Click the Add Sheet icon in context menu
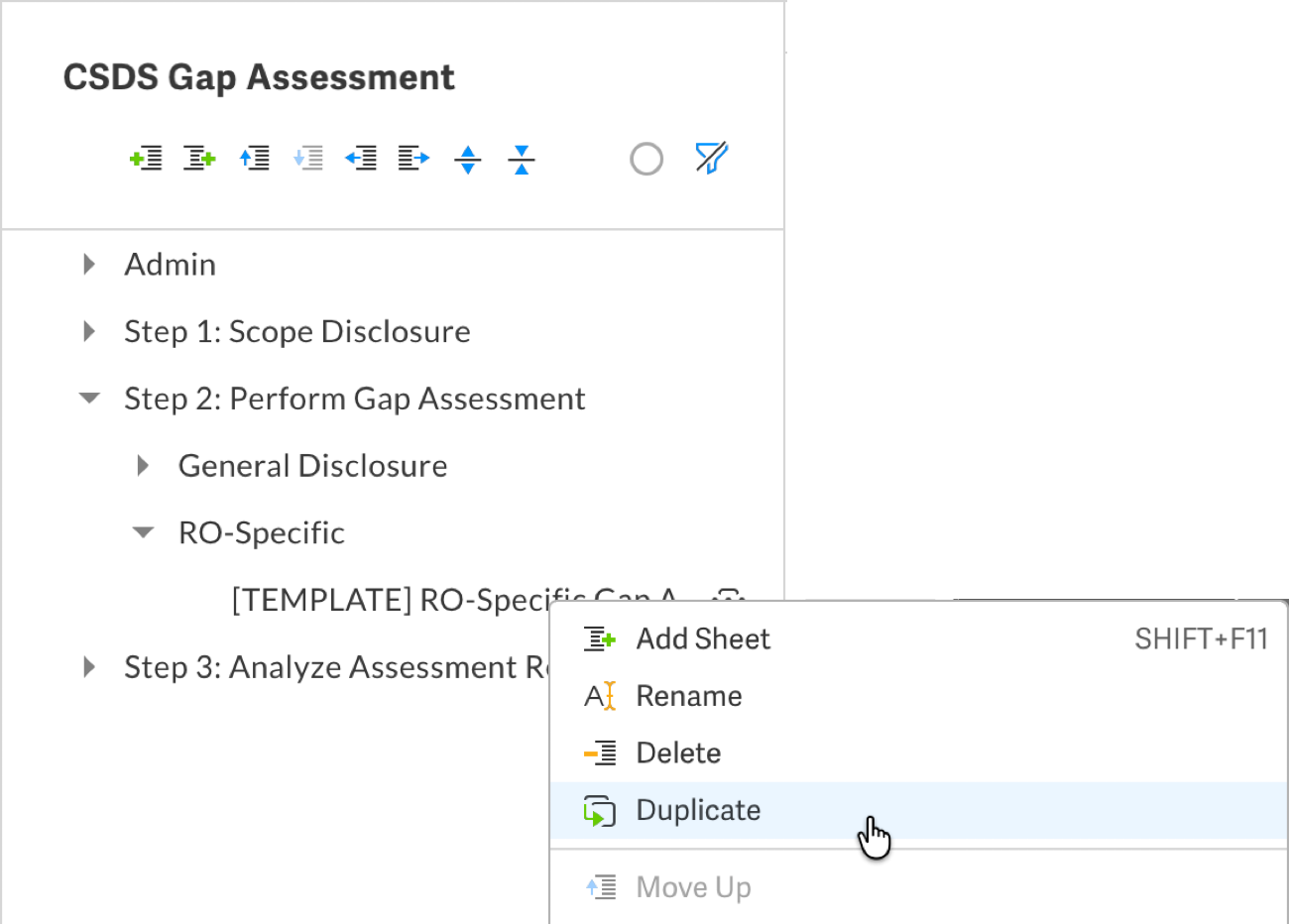 600,639
